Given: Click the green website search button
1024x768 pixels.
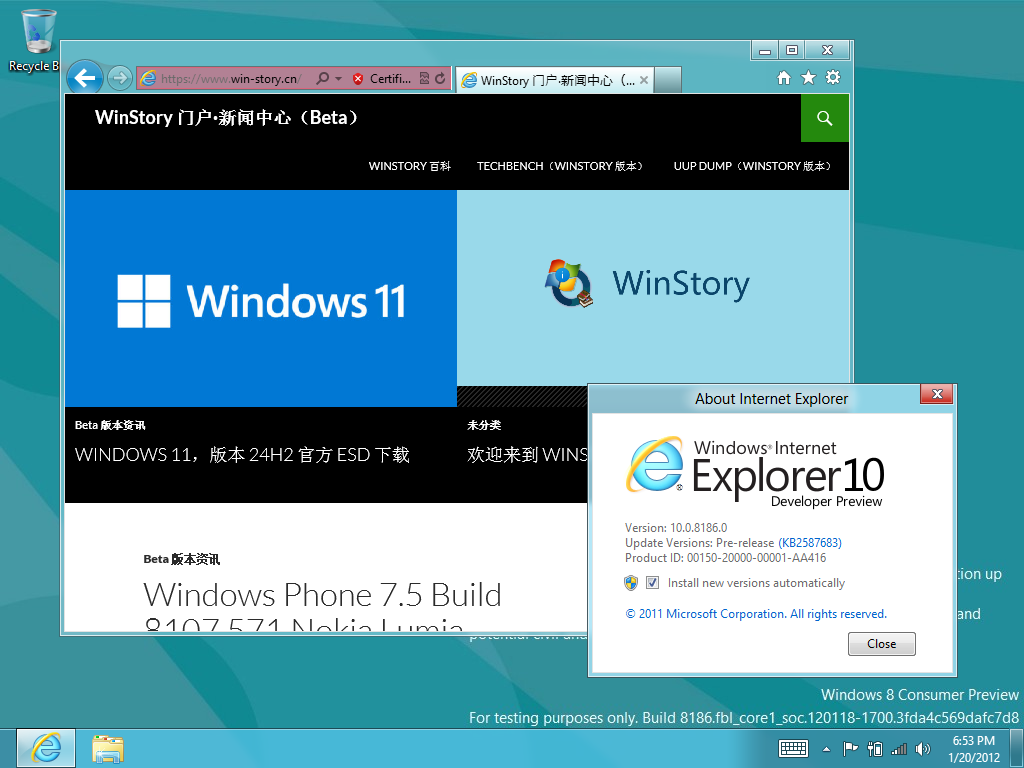Looking at the screenshot, I should pyautogui.click(x=825, y=118).
